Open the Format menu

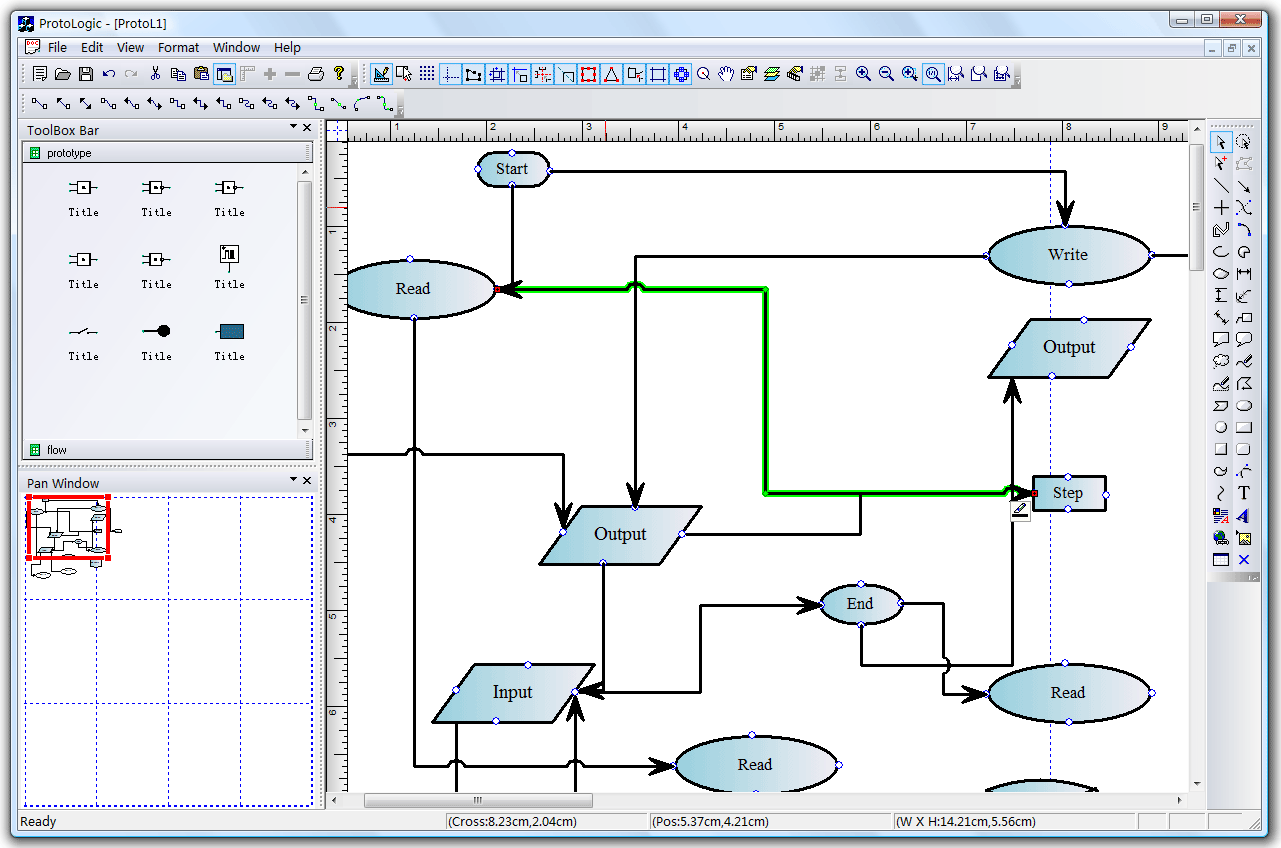[178, 47]
